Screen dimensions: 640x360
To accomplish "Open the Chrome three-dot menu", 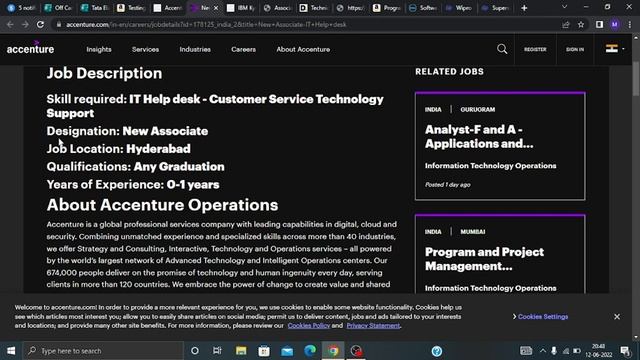I will coord(630,24).
